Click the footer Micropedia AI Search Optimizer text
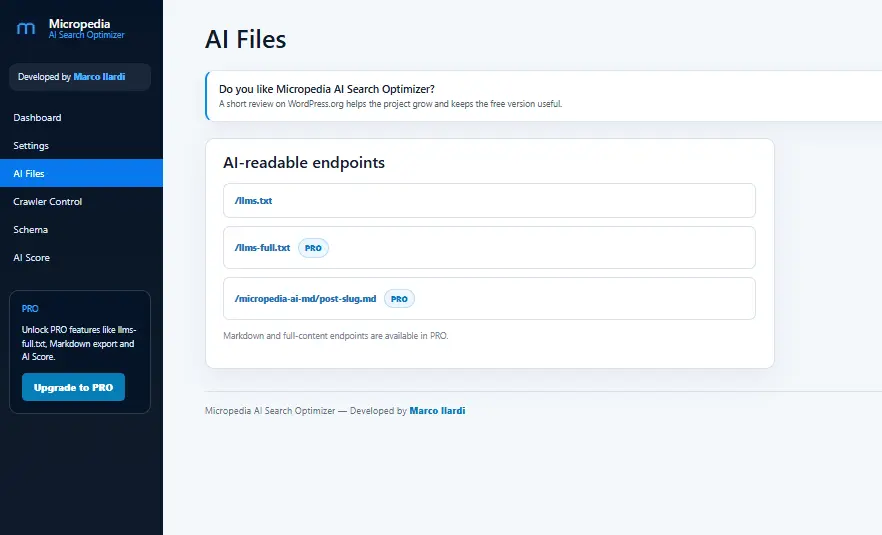 (270, 411)
